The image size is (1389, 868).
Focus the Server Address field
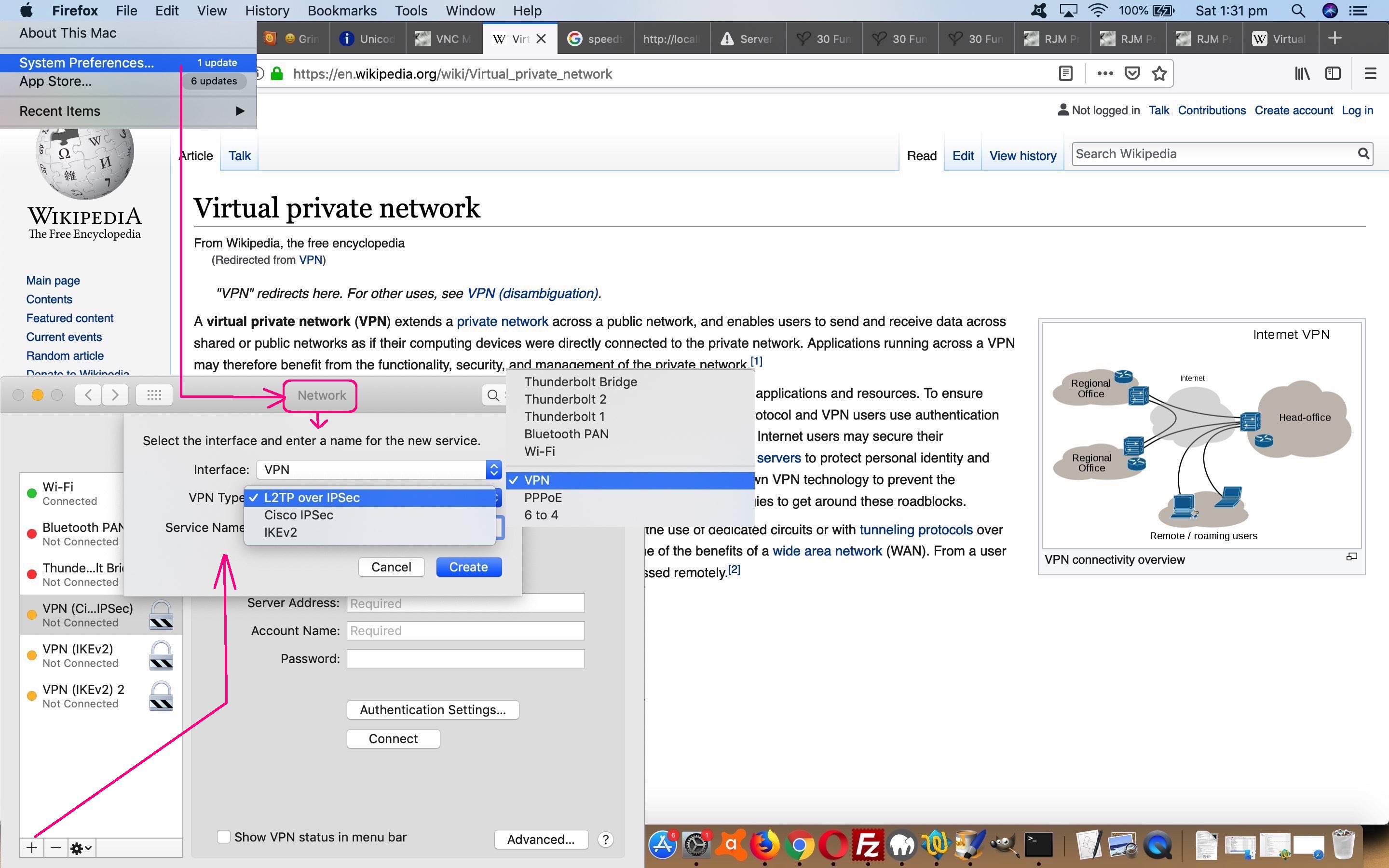tap(465, 603)
